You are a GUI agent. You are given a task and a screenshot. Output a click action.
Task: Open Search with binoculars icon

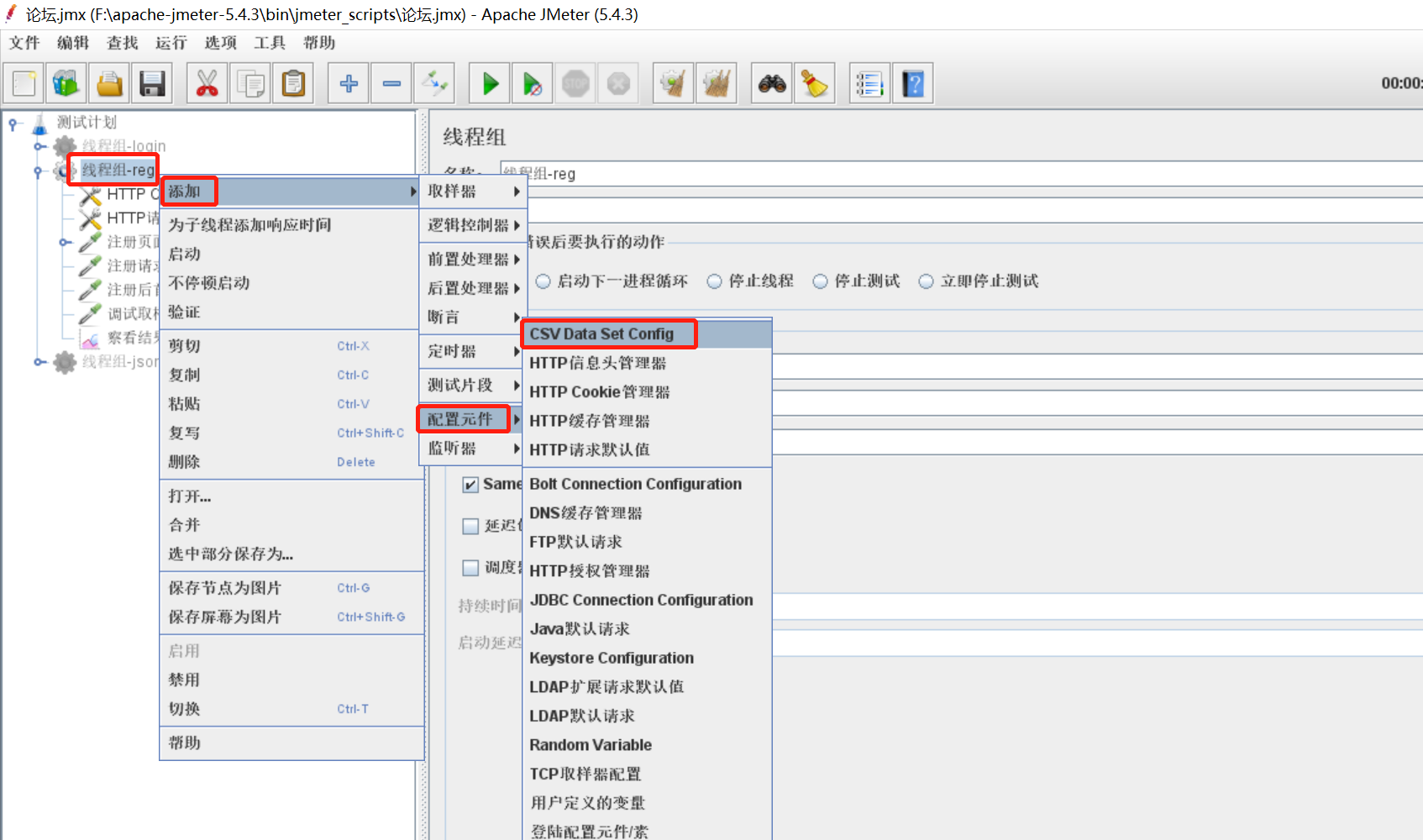point(772,83)
